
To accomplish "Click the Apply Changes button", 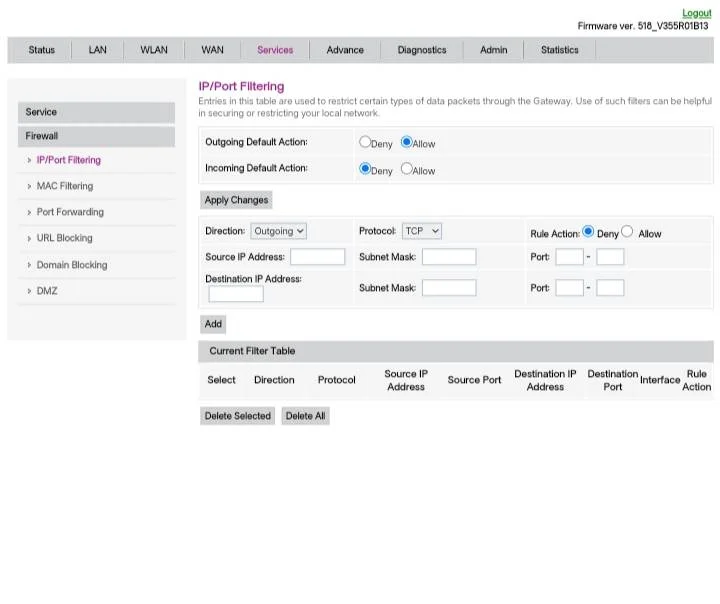I will pos(236,200).
